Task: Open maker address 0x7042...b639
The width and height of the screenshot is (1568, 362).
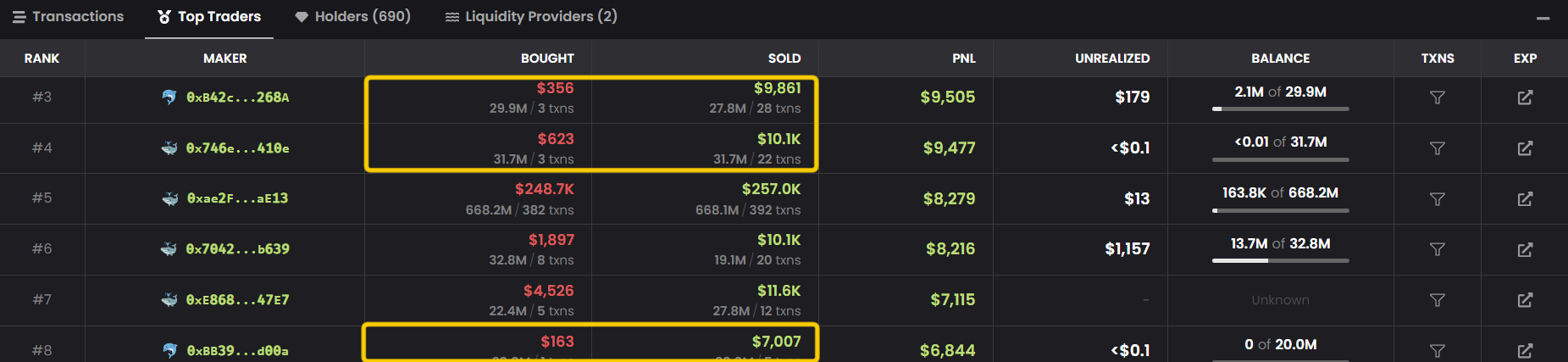Action: pos(237,249)
